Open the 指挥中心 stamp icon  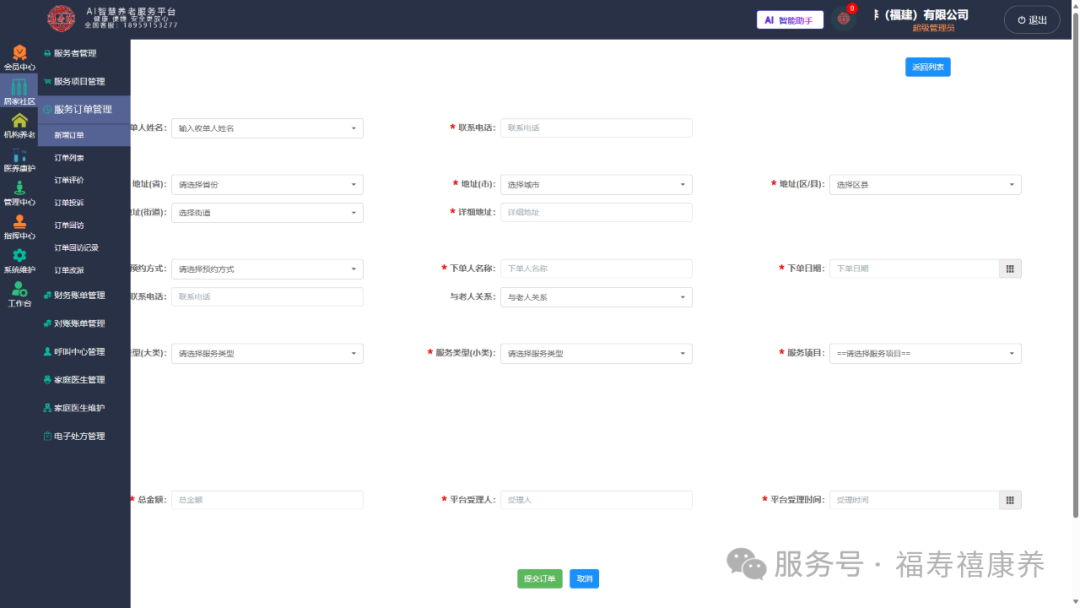point(19,227)
